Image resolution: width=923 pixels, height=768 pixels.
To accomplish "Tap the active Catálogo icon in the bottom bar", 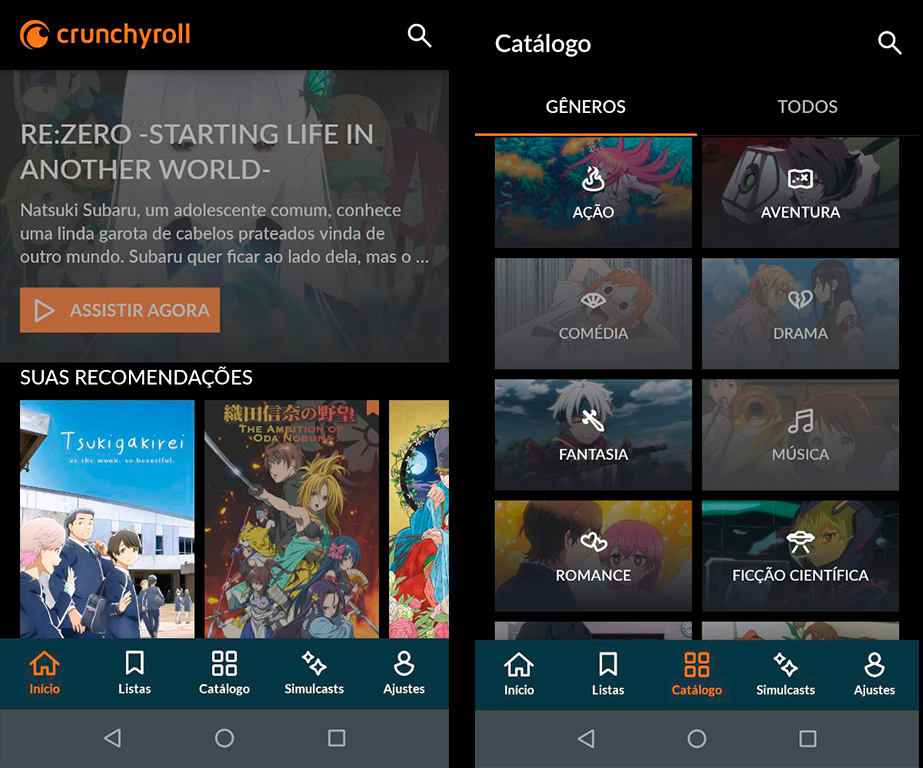I will [697, 674].
